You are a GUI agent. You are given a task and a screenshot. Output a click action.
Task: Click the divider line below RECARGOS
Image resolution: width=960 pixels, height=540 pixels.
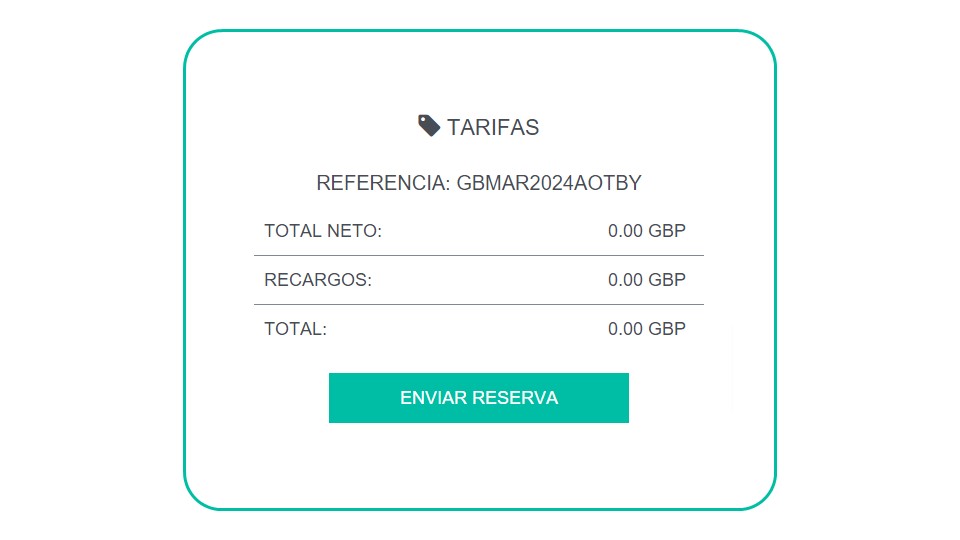tap(479, 304)
